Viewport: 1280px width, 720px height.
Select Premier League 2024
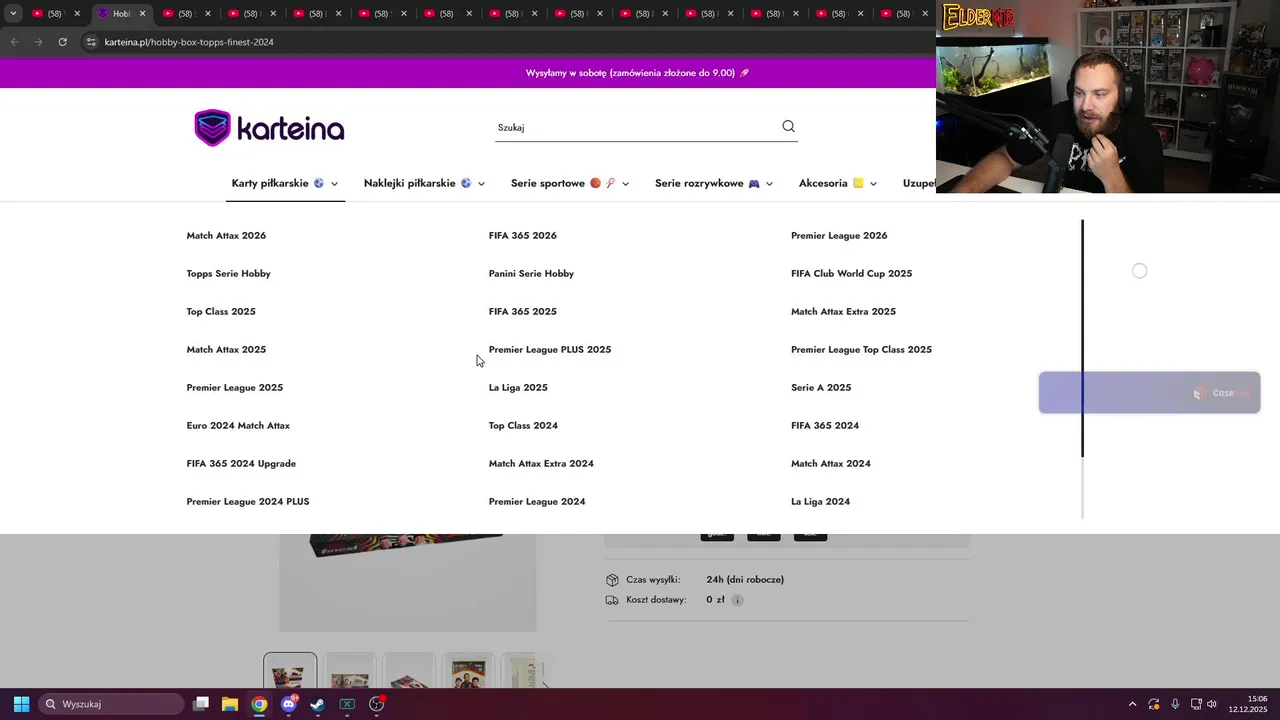tap(537, 502)
